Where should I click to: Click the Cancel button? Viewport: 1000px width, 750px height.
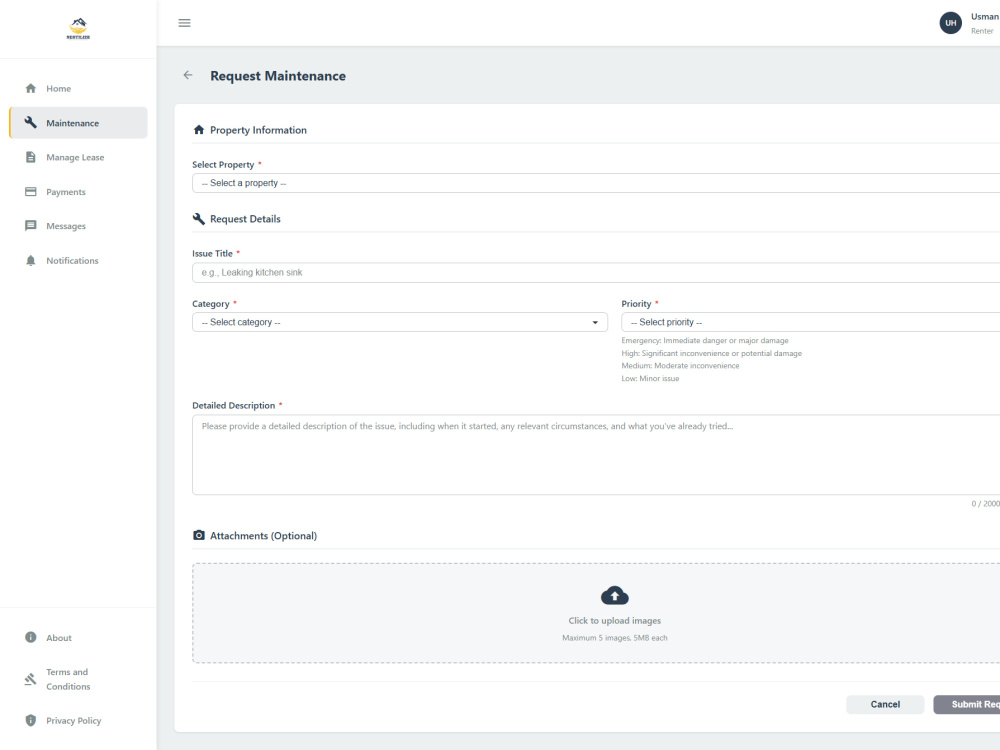885,704
